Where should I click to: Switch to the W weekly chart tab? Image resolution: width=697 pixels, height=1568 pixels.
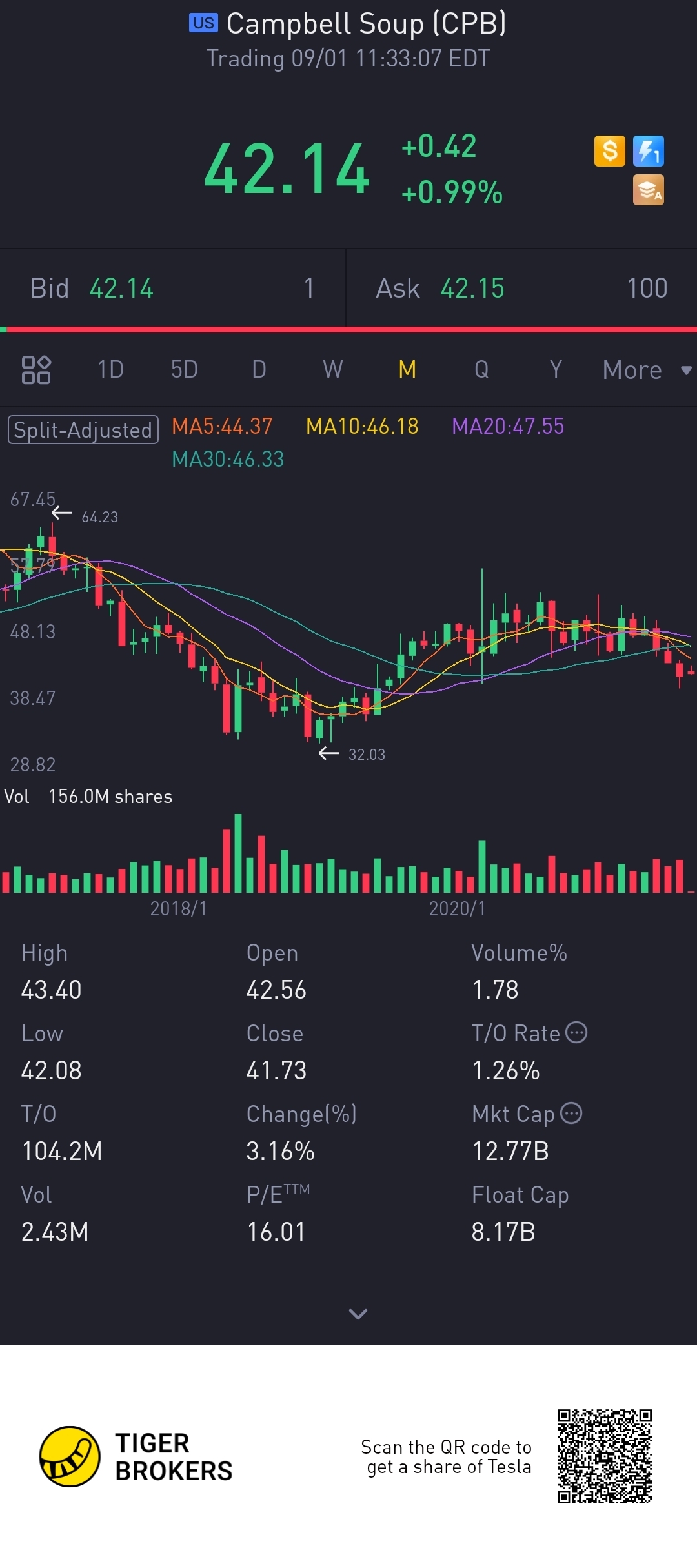332,370
